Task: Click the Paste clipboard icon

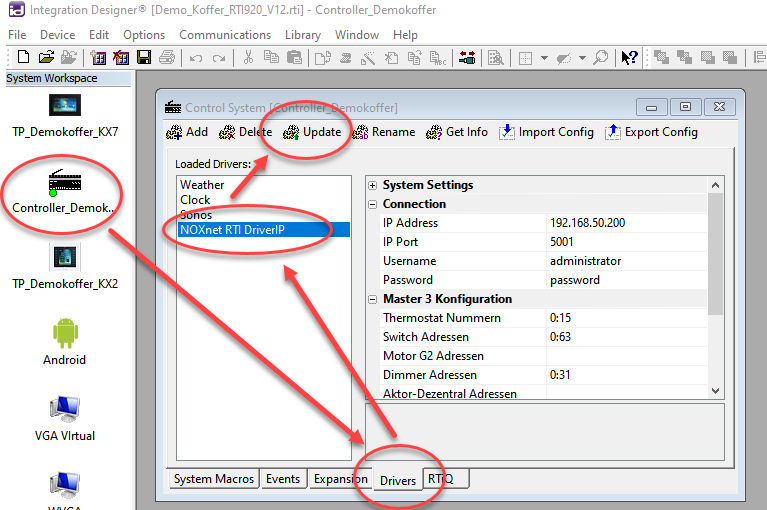Action: coord(294,57)
